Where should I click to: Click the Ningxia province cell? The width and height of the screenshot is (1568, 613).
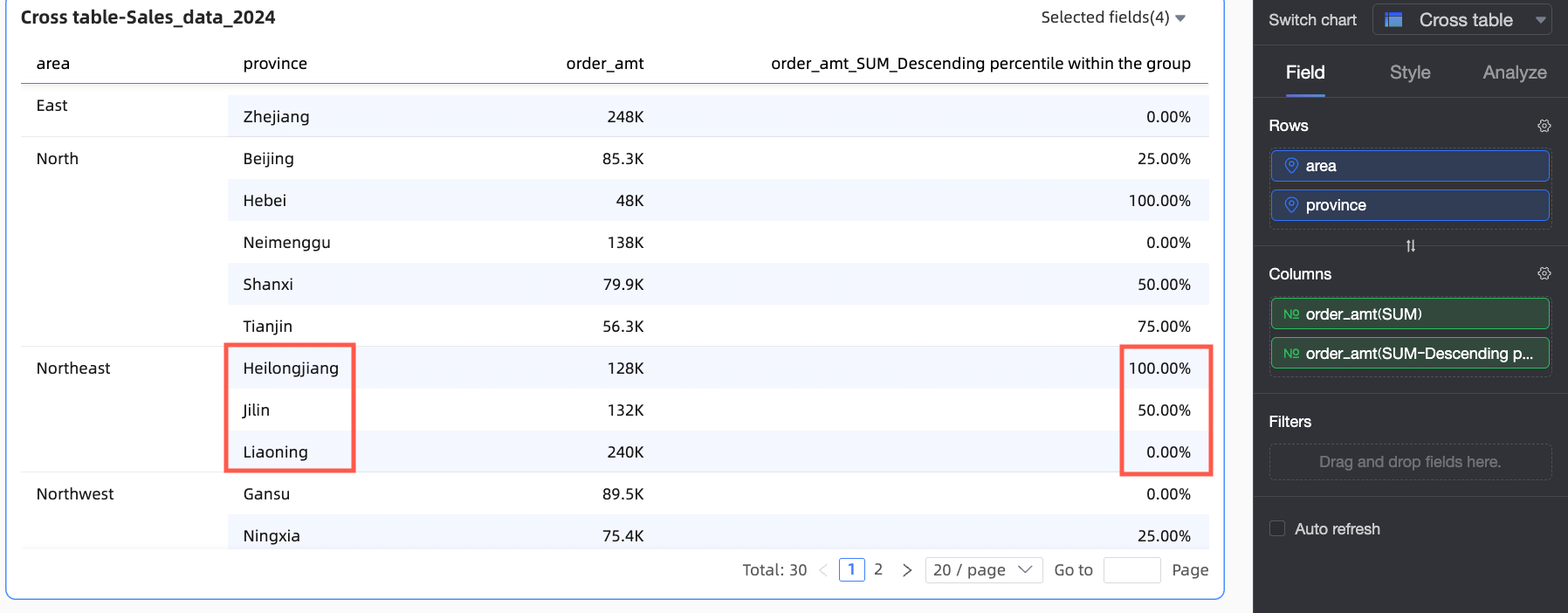click(x=272, y=536)
